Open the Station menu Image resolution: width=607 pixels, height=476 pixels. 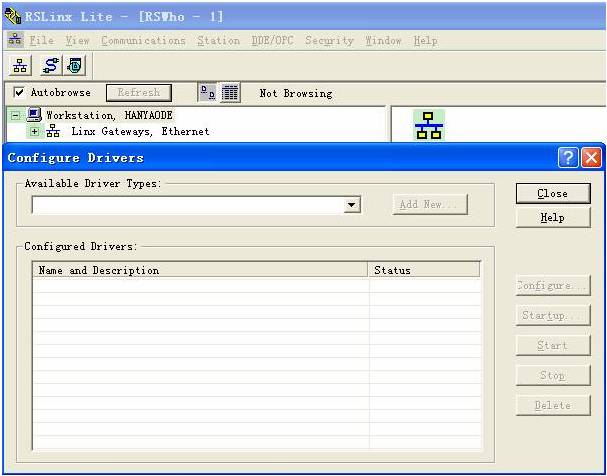coord(218,40)
